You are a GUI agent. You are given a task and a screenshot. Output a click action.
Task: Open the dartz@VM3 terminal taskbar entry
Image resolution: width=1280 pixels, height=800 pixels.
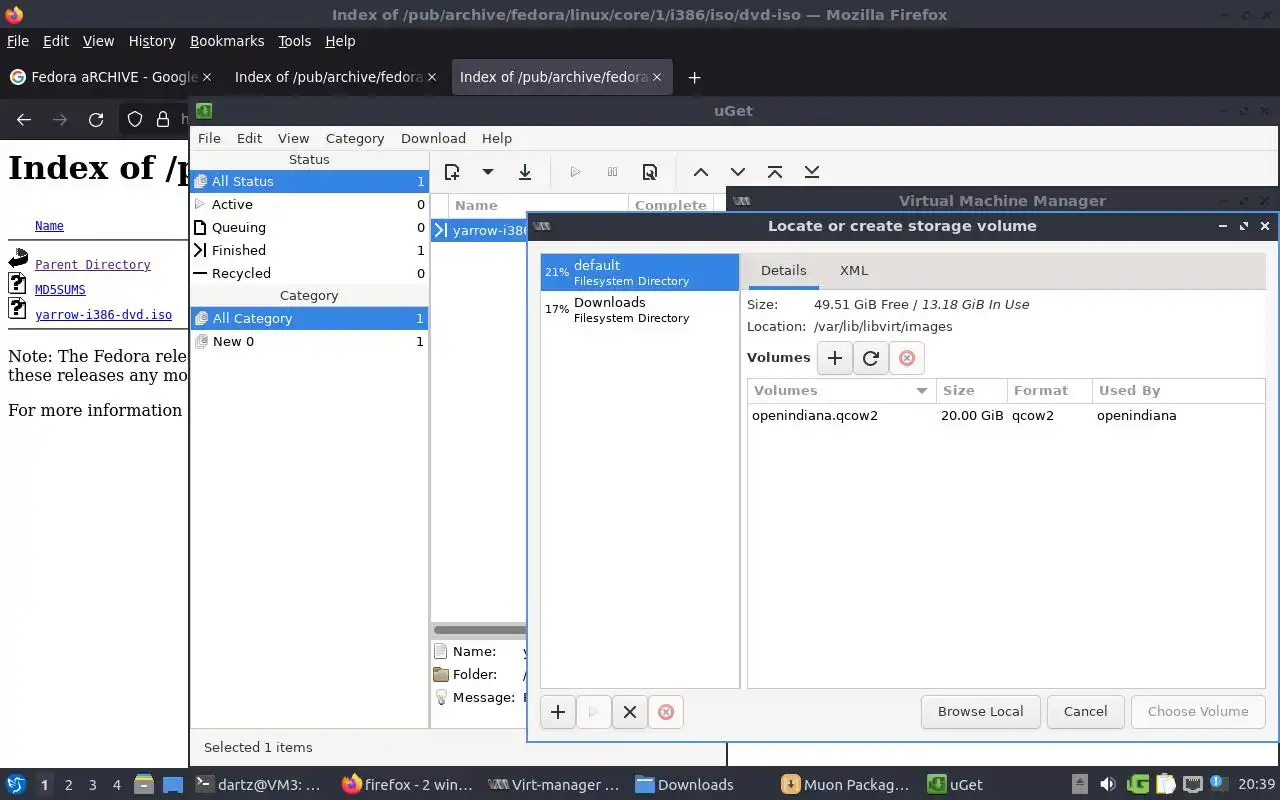coord(258,785)
